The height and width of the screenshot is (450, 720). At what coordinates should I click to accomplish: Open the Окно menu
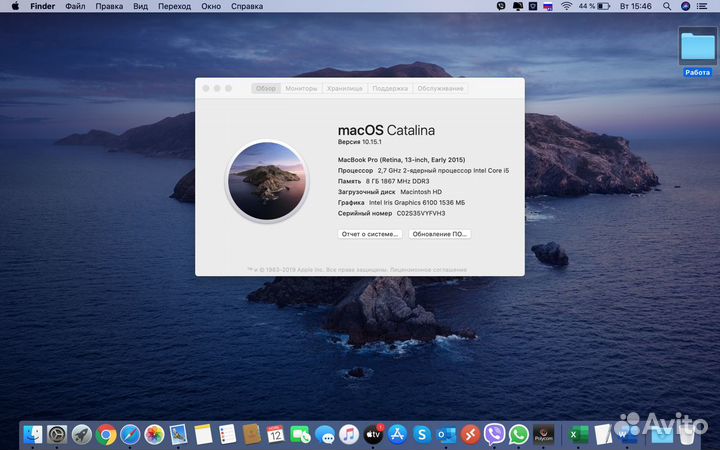211,6
